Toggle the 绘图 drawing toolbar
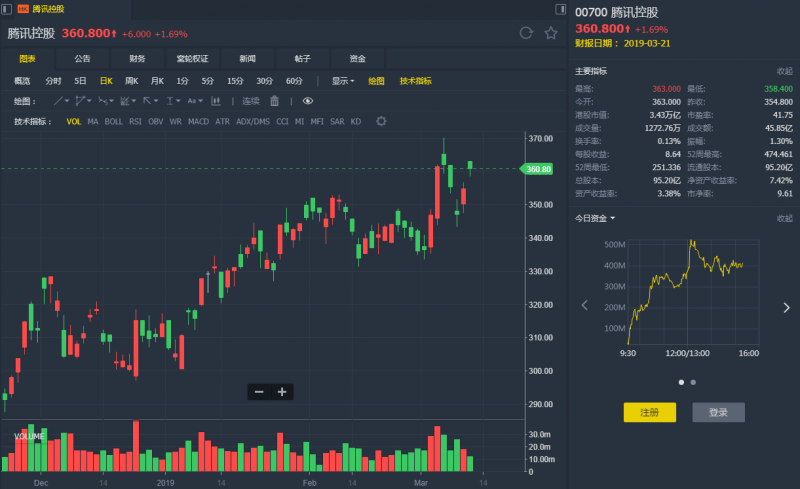The width and height of the screenshot is (800, 489). pyautogui.click(x=376, y=81)
